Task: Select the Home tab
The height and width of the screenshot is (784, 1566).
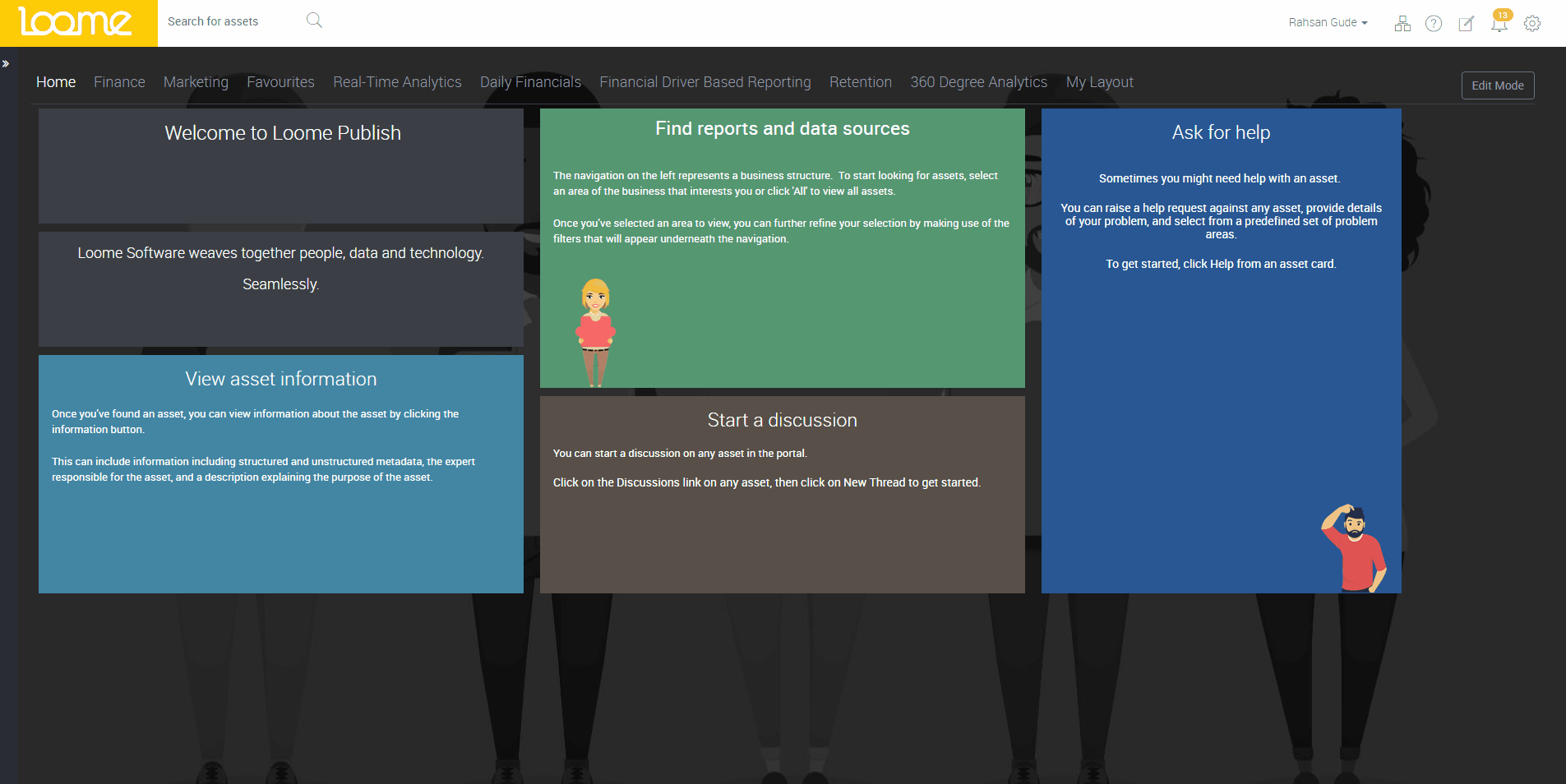Action: tap(56, 82)
